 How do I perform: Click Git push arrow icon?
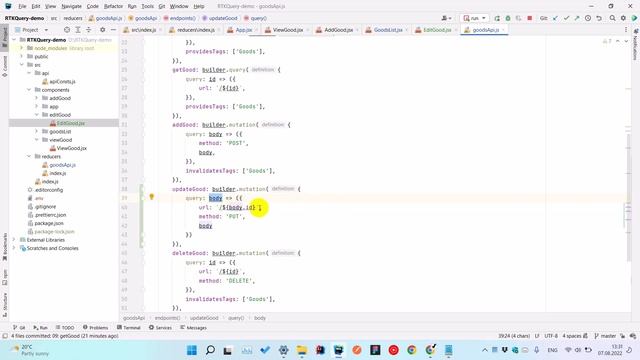pyautogui.click(x=577, y=18)
